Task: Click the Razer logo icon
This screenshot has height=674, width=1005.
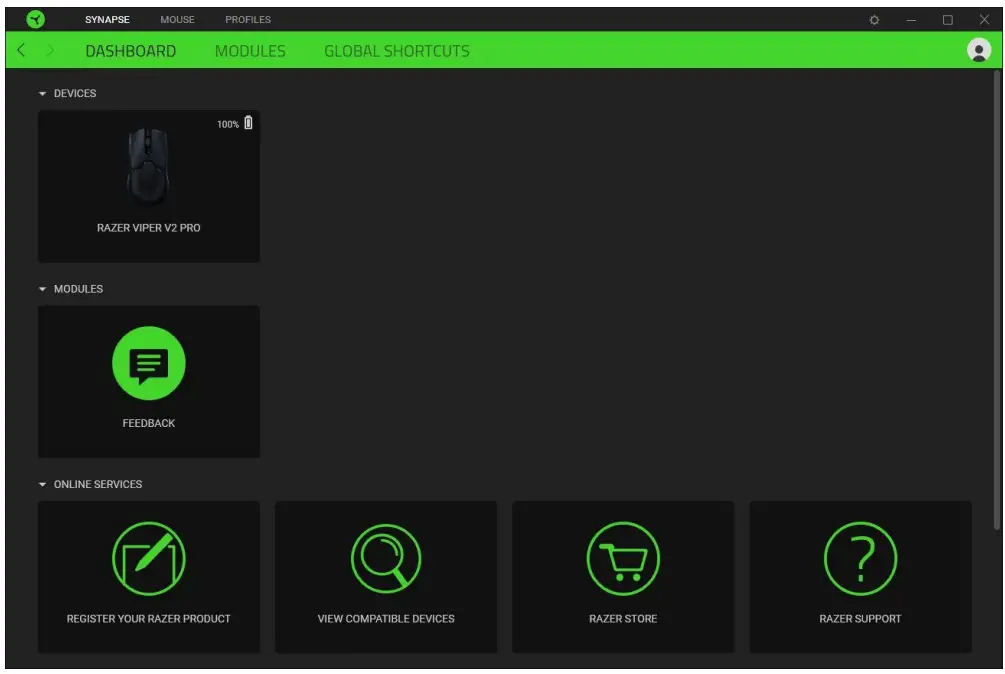Action: (36, 19)
